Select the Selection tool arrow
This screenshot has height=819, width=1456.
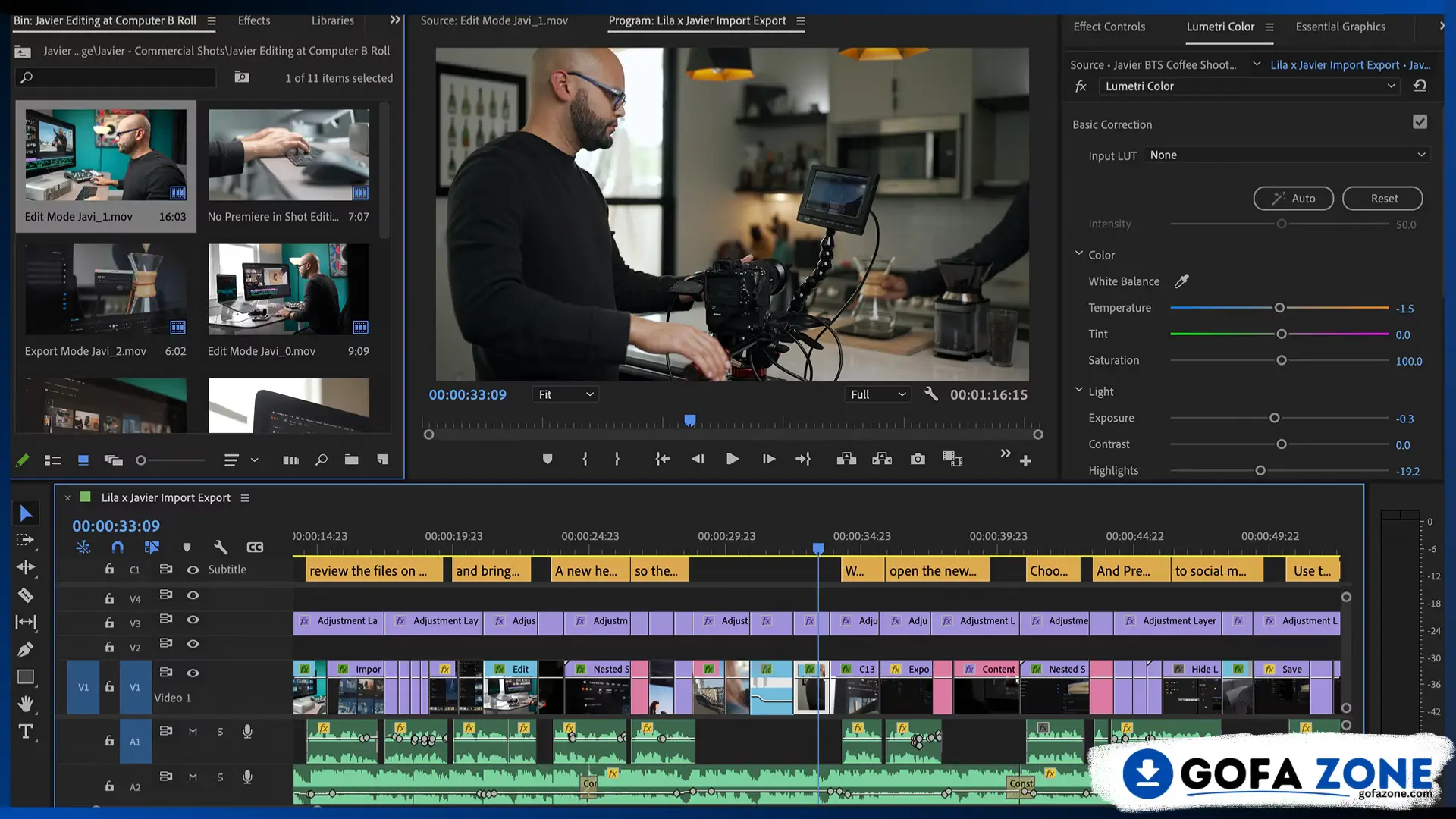click(x=26, y=513)
